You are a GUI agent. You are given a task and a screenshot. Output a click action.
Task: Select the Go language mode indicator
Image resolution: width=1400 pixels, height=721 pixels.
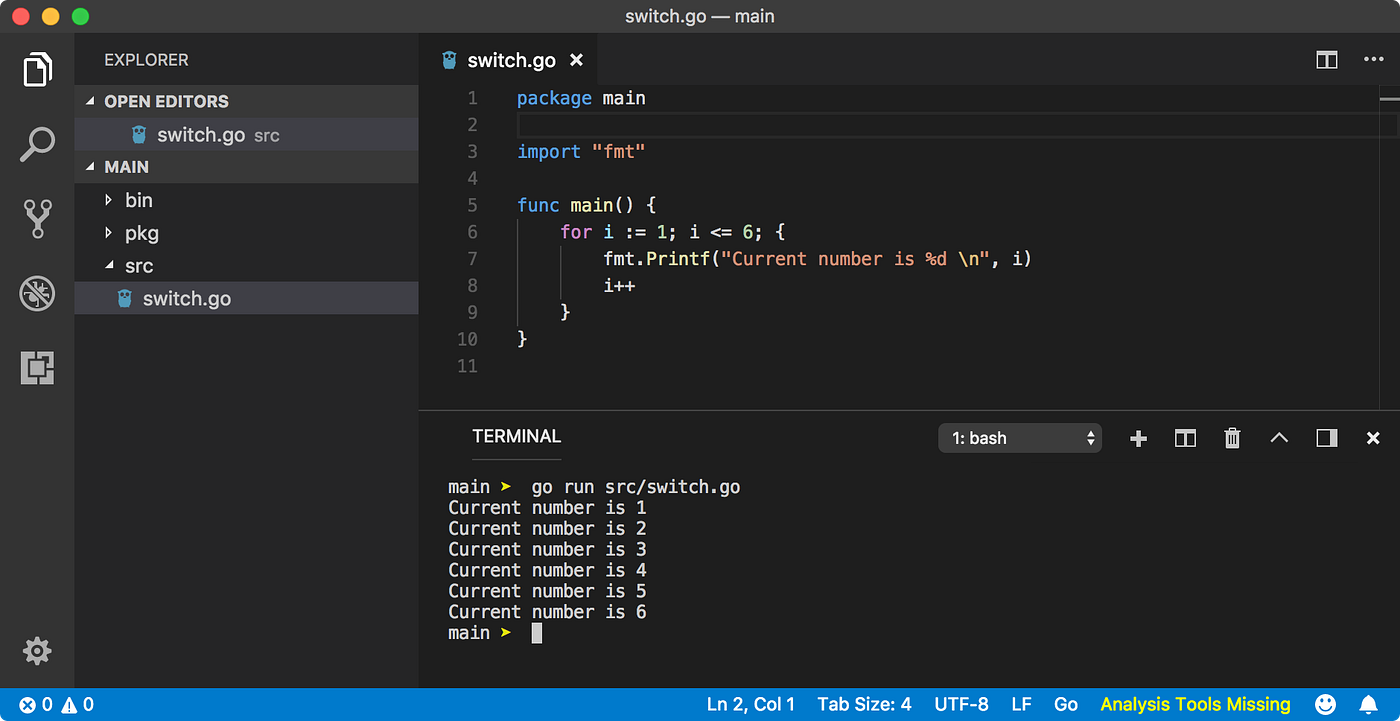(x=1066, y=704)
